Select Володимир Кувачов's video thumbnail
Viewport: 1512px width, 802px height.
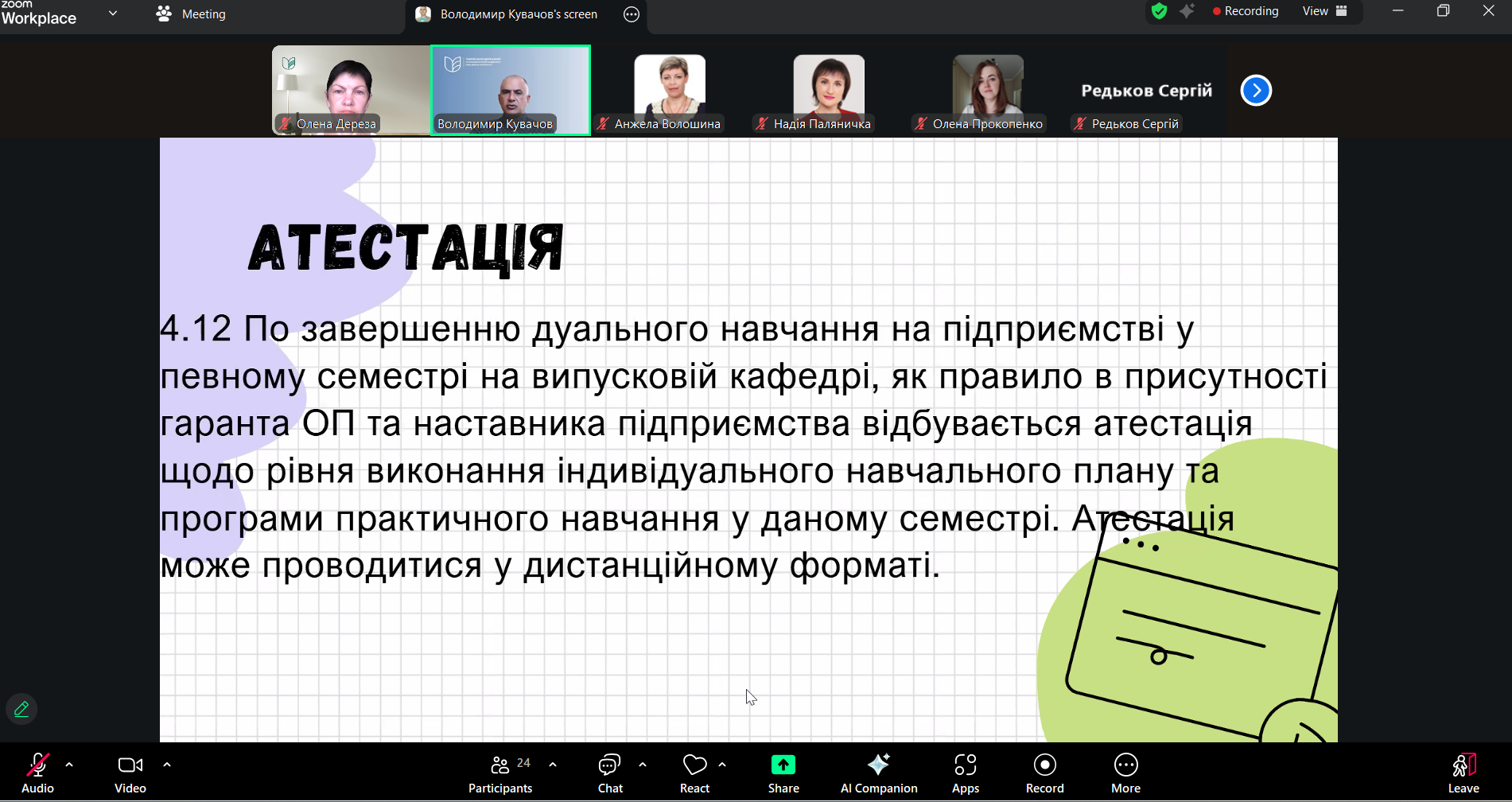pyautogui.click(x=511, y=90)
